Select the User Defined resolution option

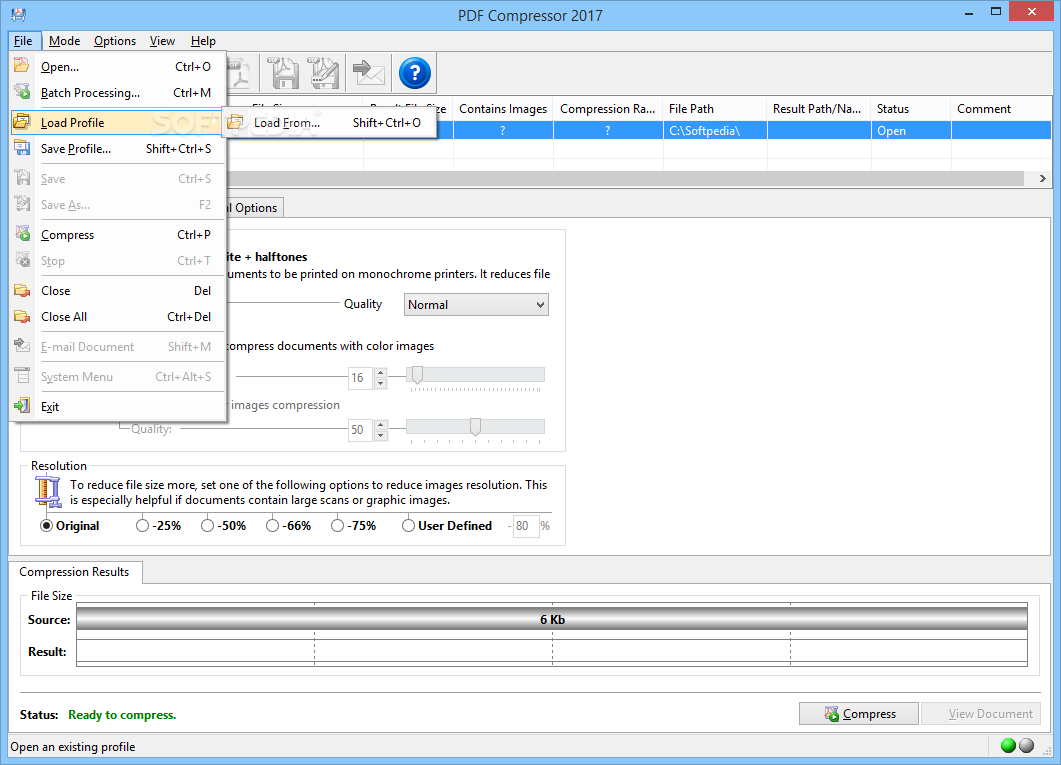[x=408, y=526]
